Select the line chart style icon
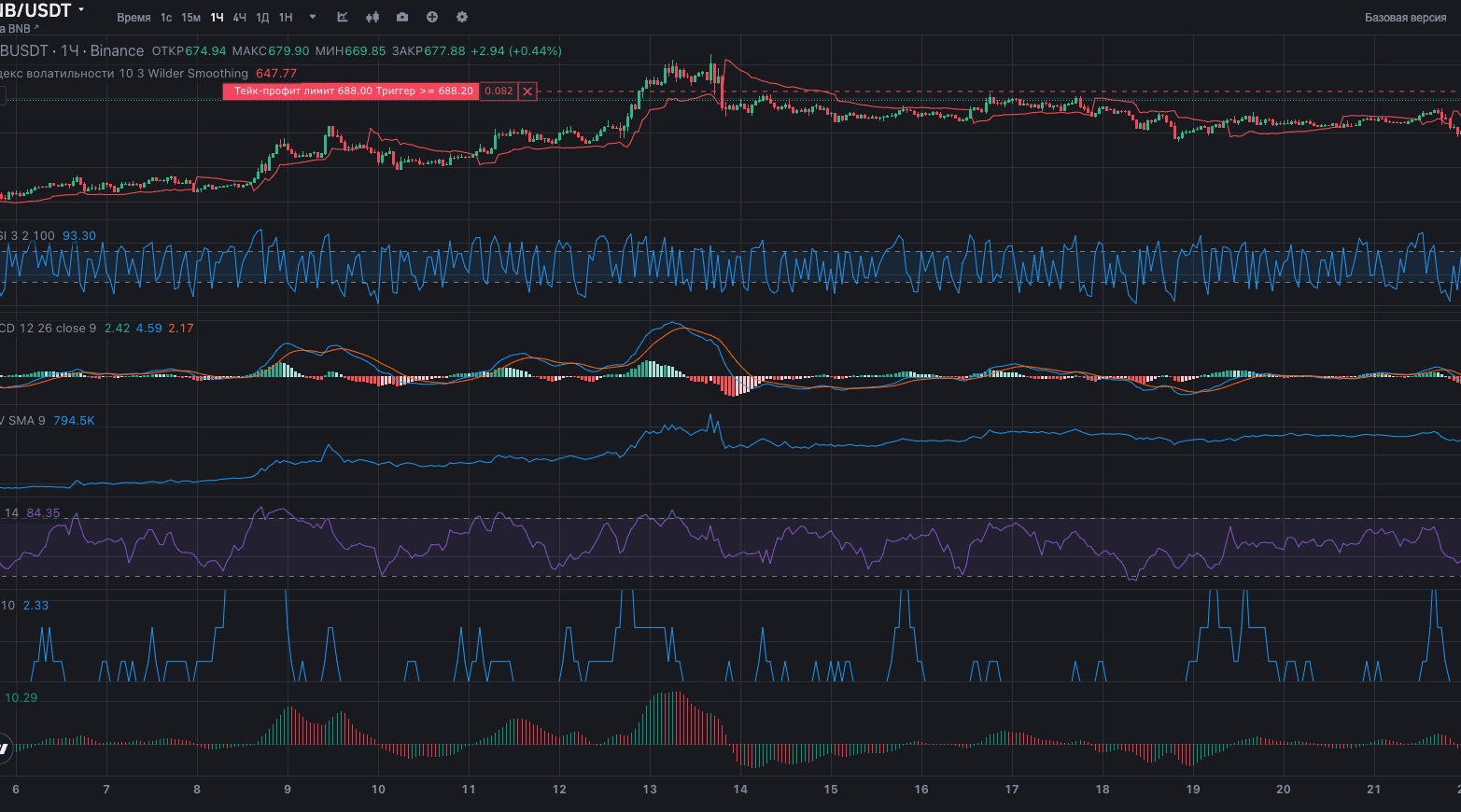The height and width of the screenshot is (812, 1461). click(x=342, y=17)
